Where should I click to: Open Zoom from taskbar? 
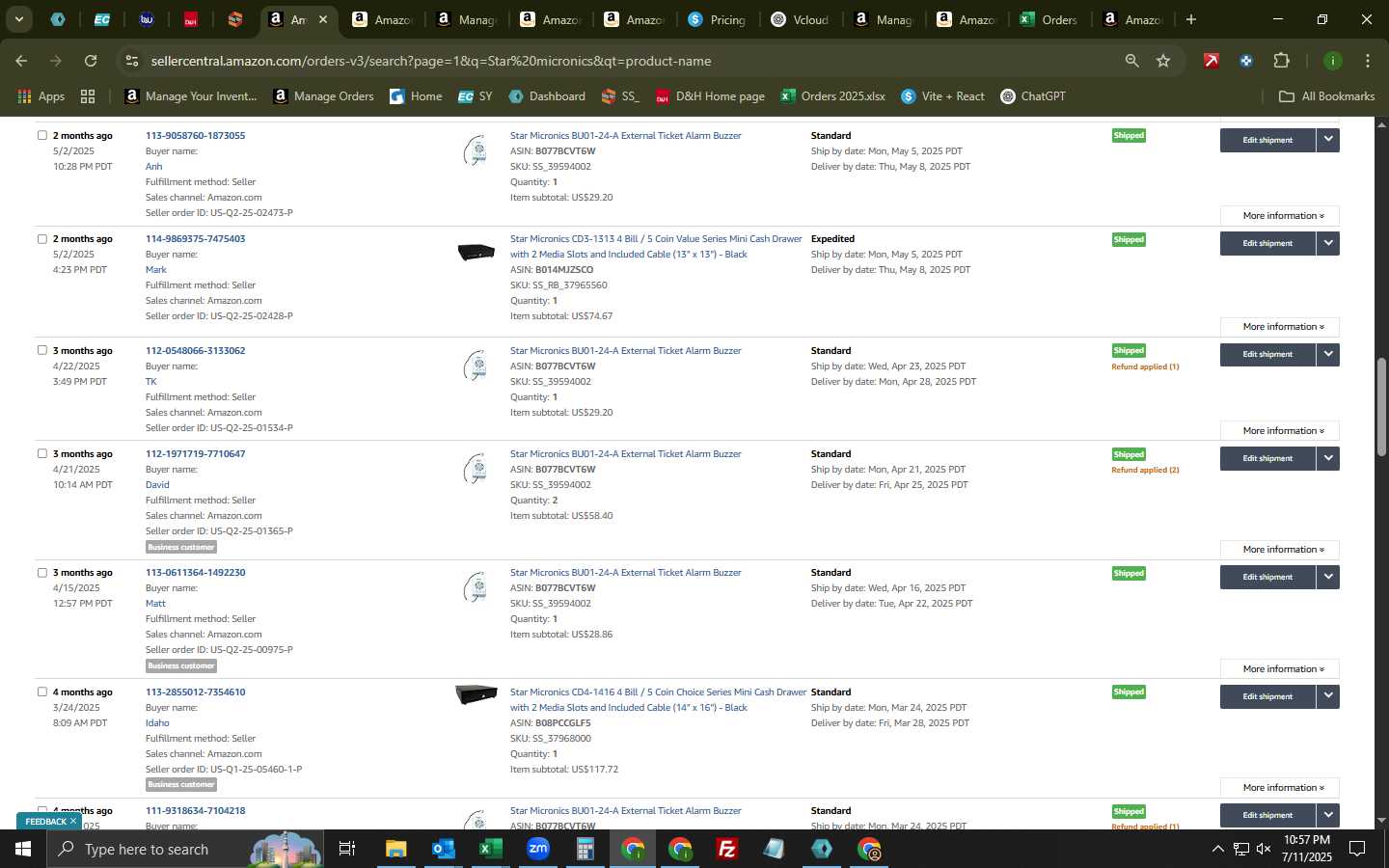click(538, 849)
